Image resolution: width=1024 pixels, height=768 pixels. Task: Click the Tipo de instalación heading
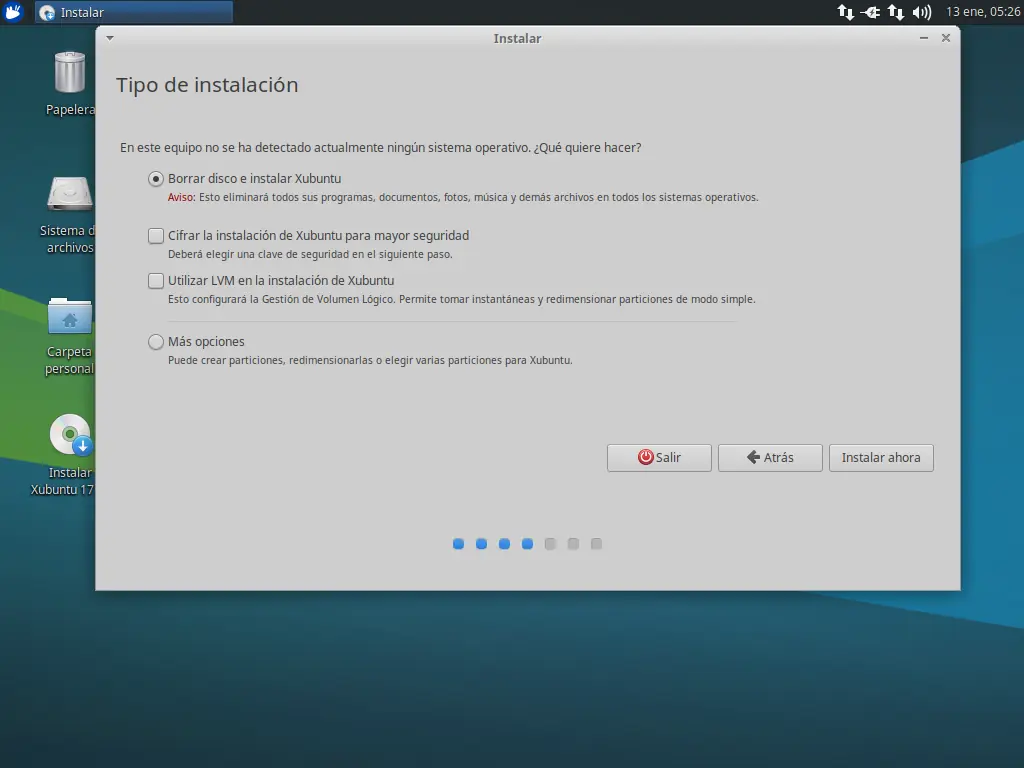pyautogui.click(x=207, y=85)
